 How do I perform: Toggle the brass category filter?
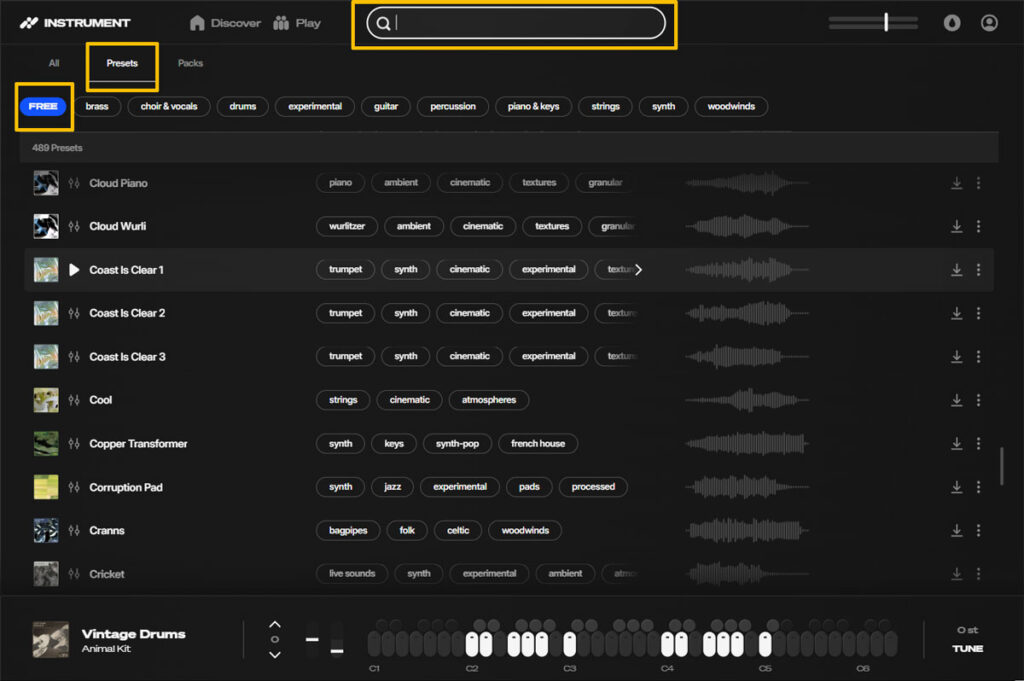tap(97, 107)
